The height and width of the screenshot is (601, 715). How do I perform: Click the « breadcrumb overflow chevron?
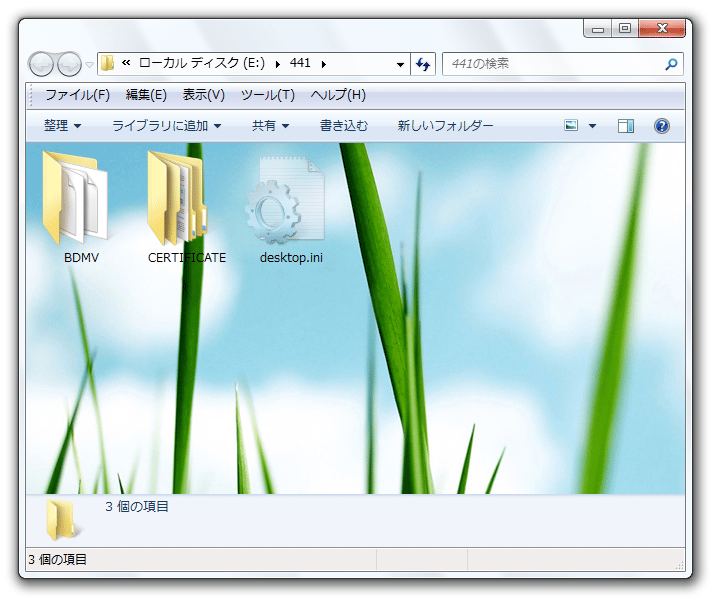point(126,63)
